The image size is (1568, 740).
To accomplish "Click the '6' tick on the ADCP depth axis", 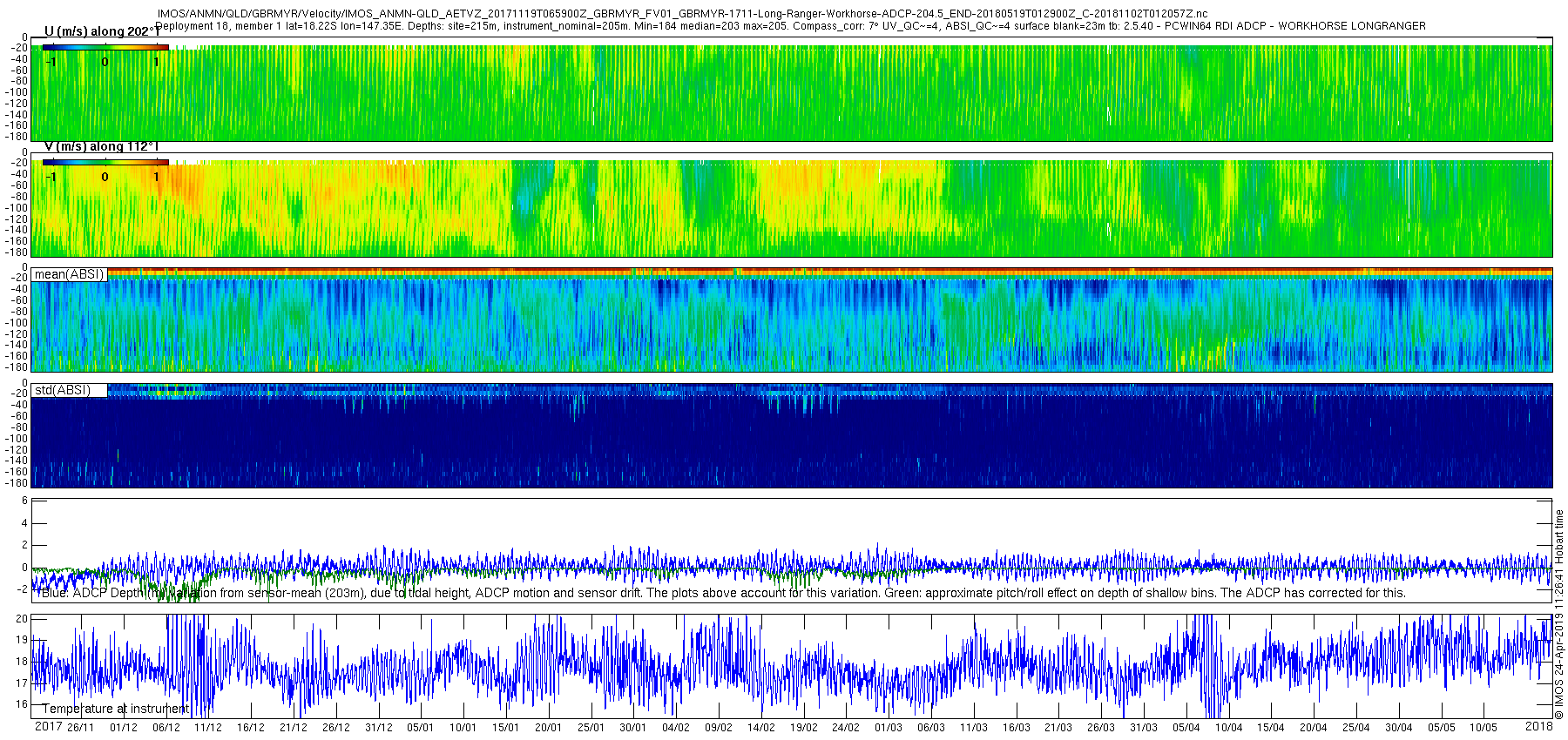I will pos(24,501).
